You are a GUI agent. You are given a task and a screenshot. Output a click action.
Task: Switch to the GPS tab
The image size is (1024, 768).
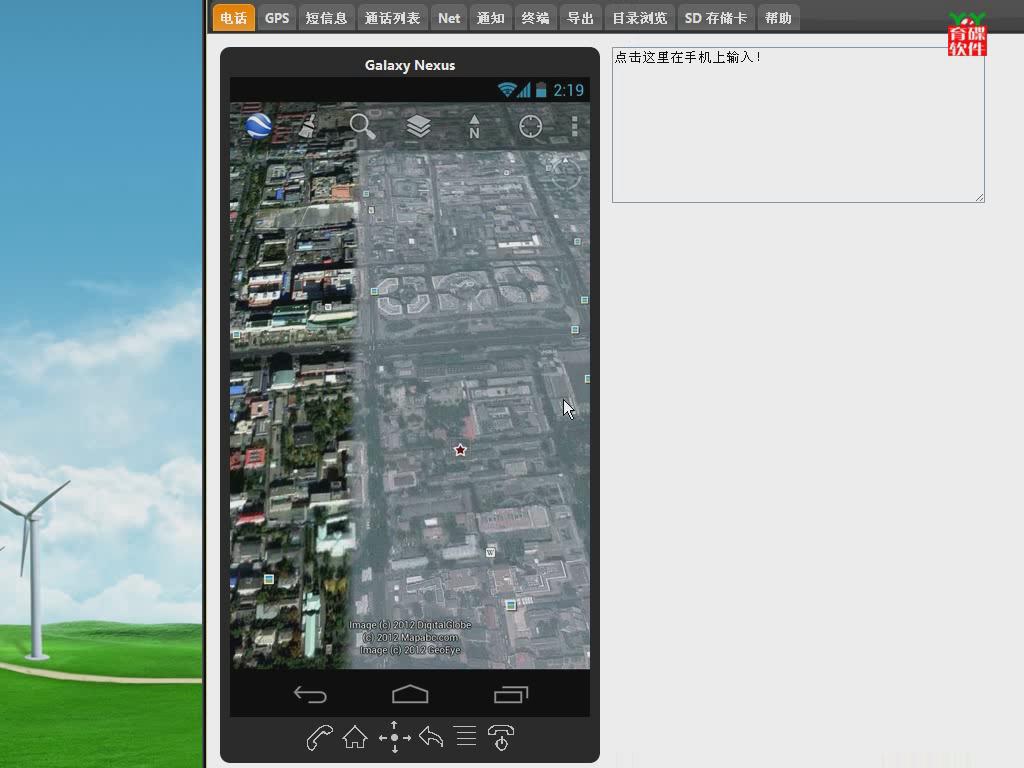[277, 18]
